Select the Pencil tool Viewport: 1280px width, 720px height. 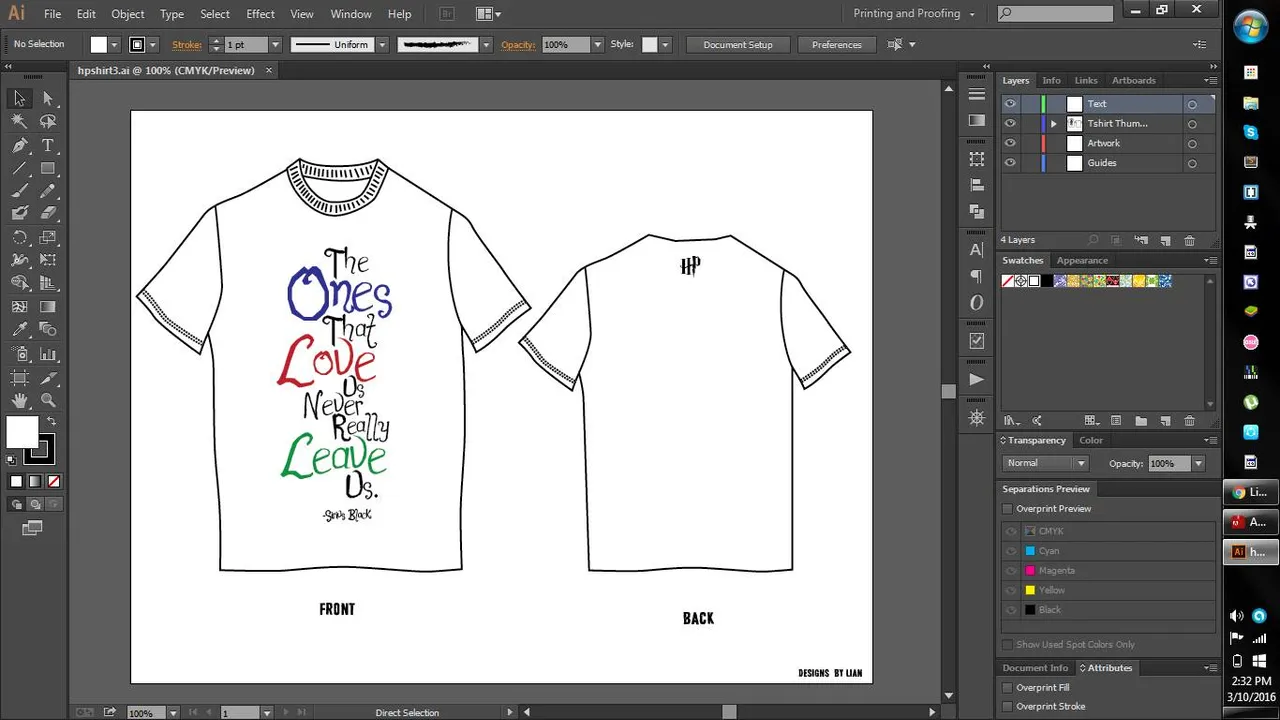click(47, 191)
